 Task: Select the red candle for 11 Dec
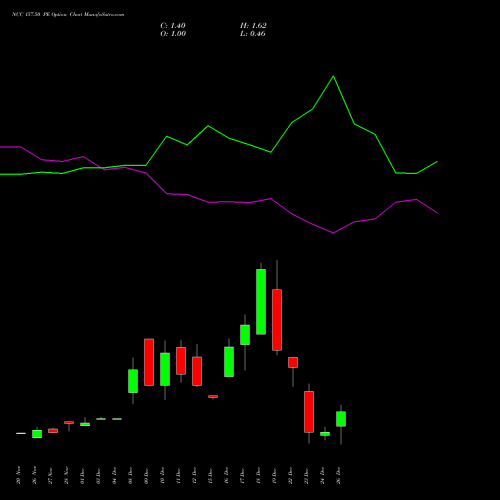click(181, 361)
